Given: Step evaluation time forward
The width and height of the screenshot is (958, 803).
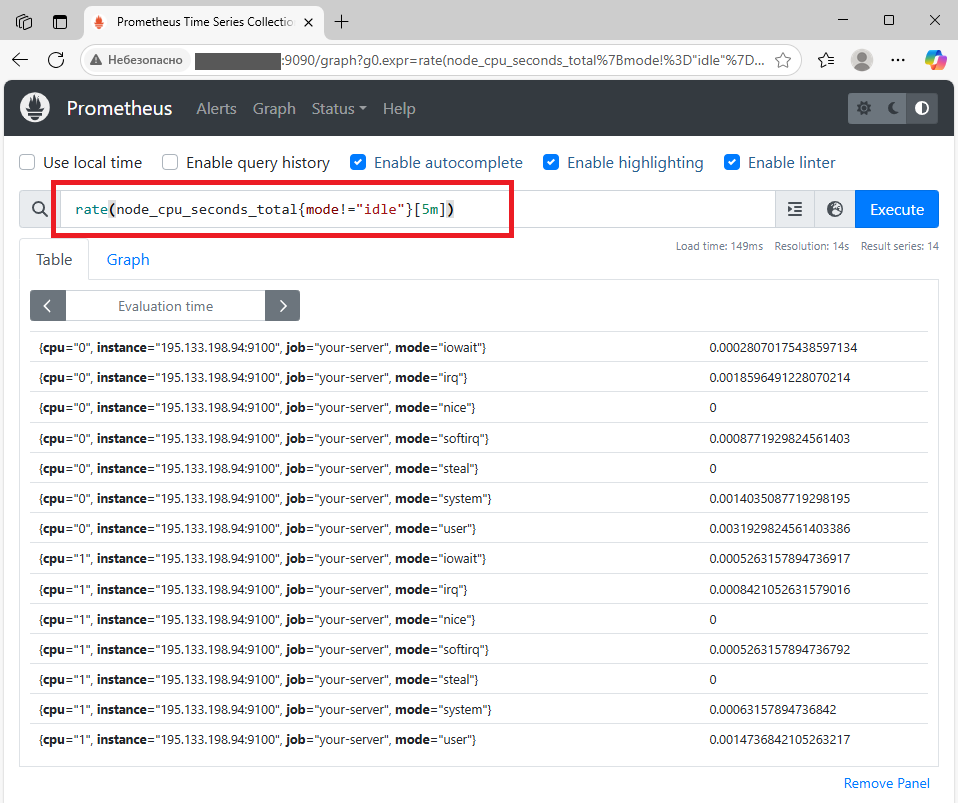Looking at the screenshot, I should tap(282, 306).
